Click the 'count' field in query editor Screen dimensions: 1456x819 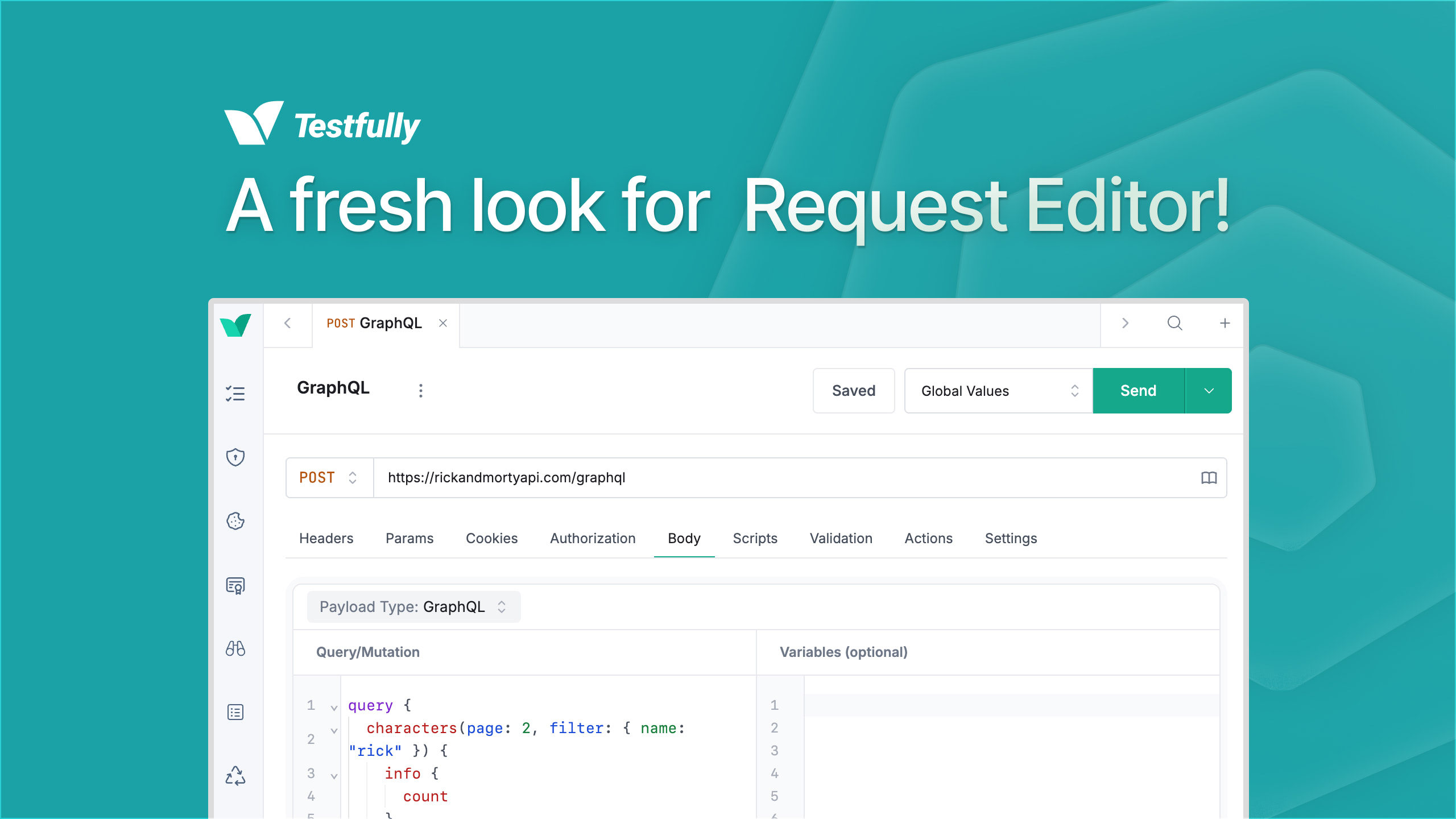pos(425,796)
